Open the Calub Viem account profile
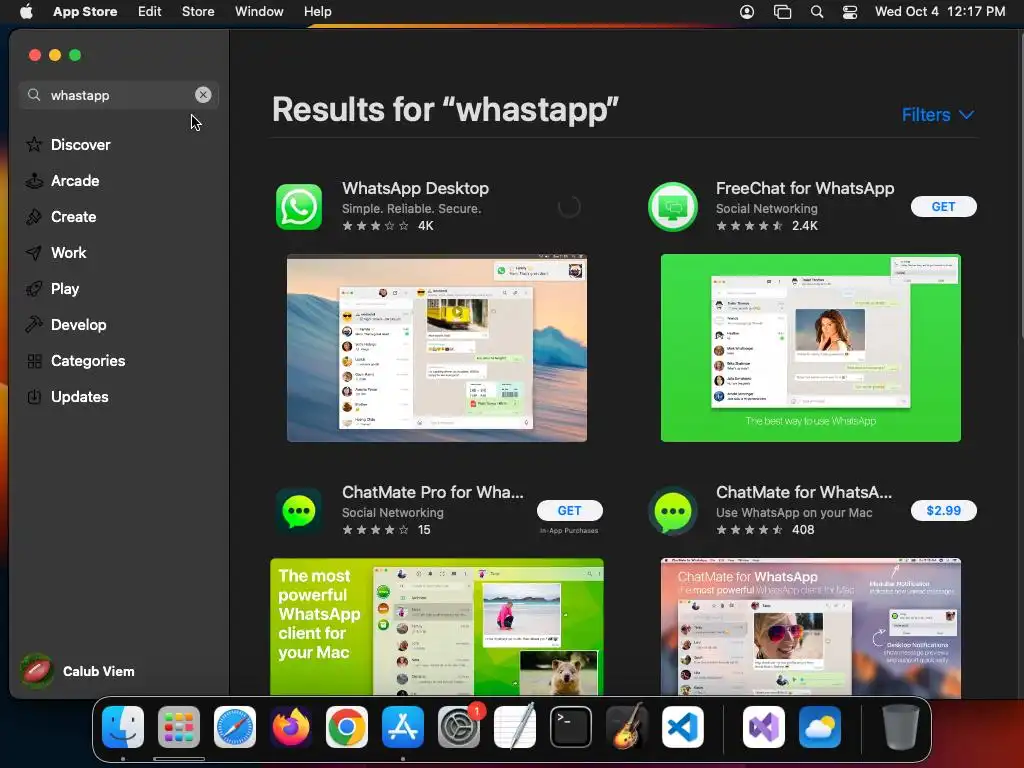Image resolution: width=1024 pixels, height=768 pixels. (78, 671)
